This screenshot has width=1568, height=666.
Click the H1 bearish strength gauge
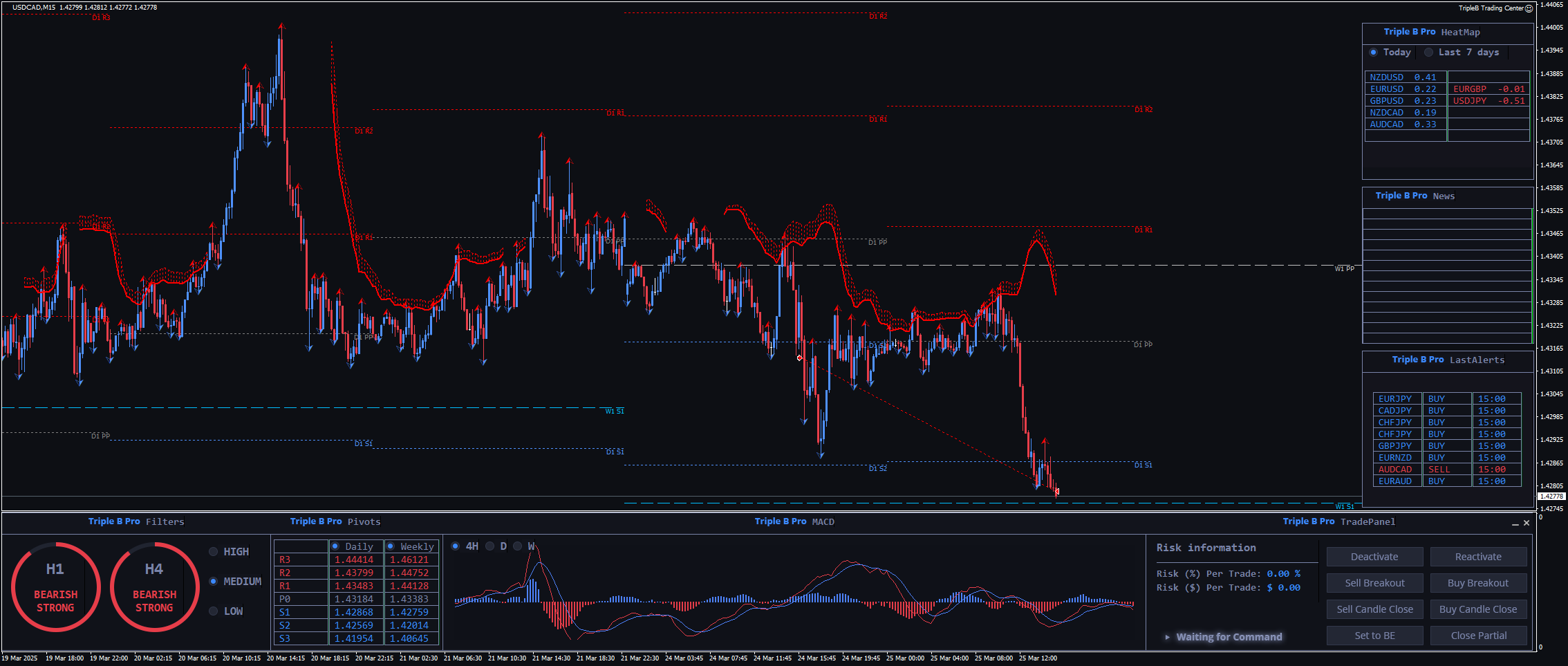(55, 587)
